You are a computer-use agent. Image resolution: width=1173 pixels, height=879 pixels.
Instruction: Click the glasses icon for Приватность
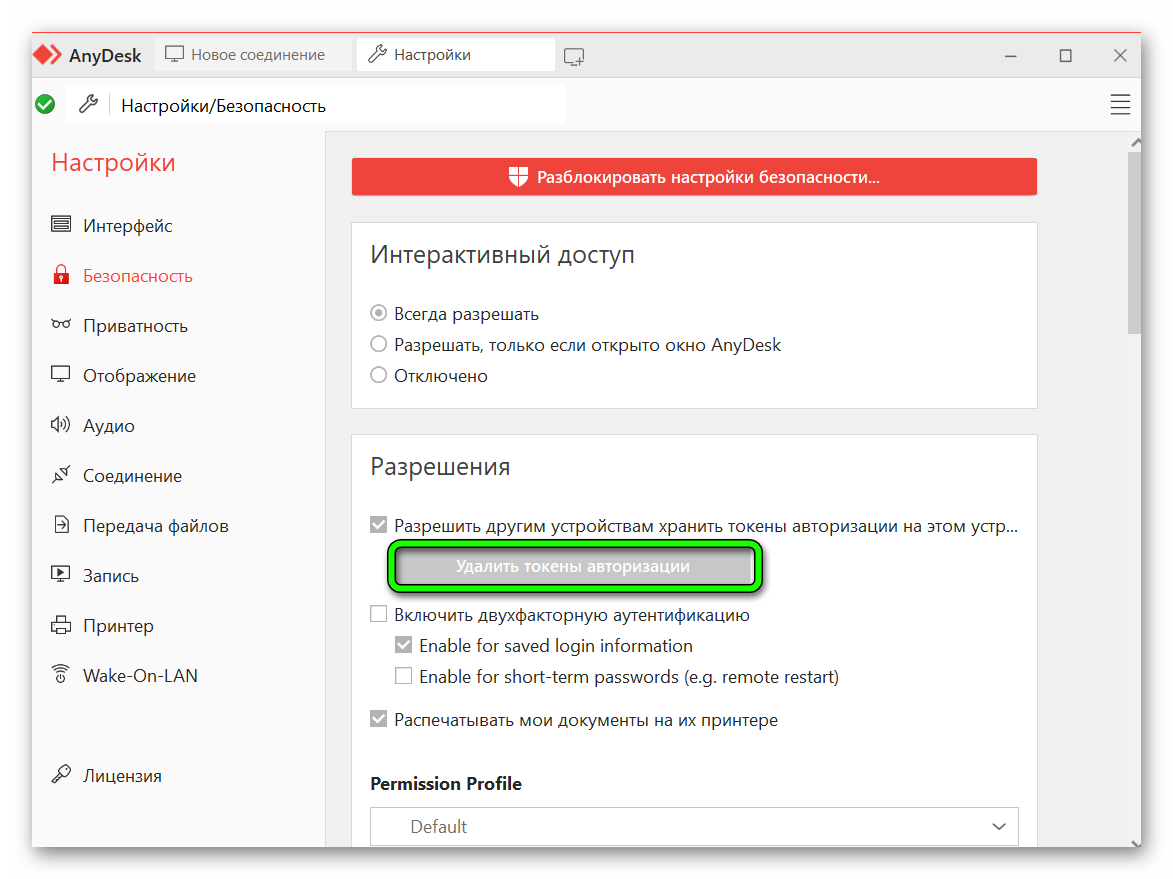(61, 325)
